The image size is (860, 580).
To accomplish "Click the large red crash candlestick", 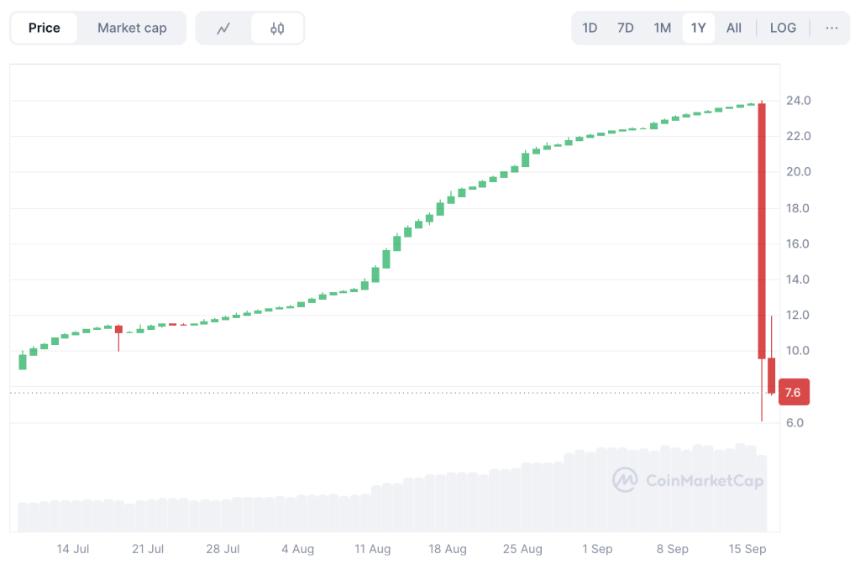I will (x=761, y=230).
